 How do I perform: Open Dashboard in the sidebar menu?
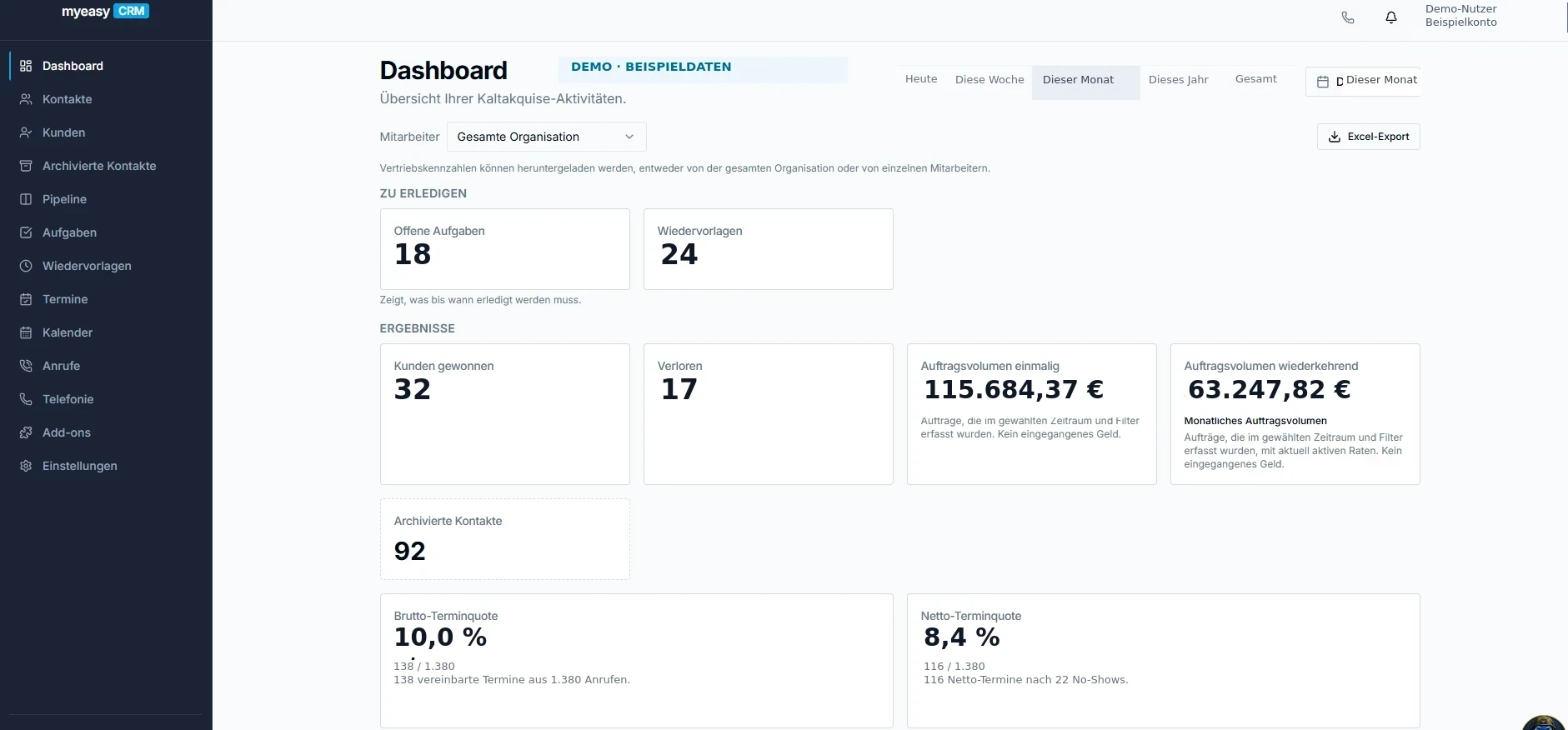106,66
